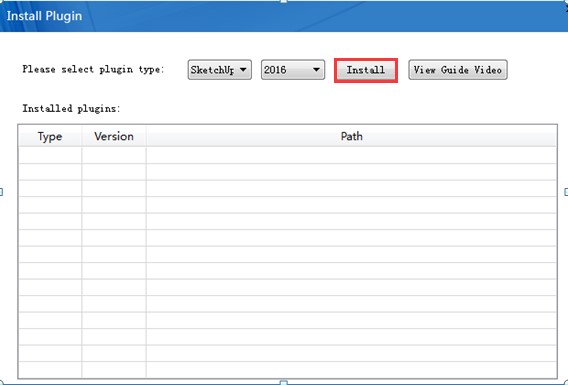This screenshot has width=568, height=385.
Task: Click the left edge selection handle
Action: pos(1,192)
